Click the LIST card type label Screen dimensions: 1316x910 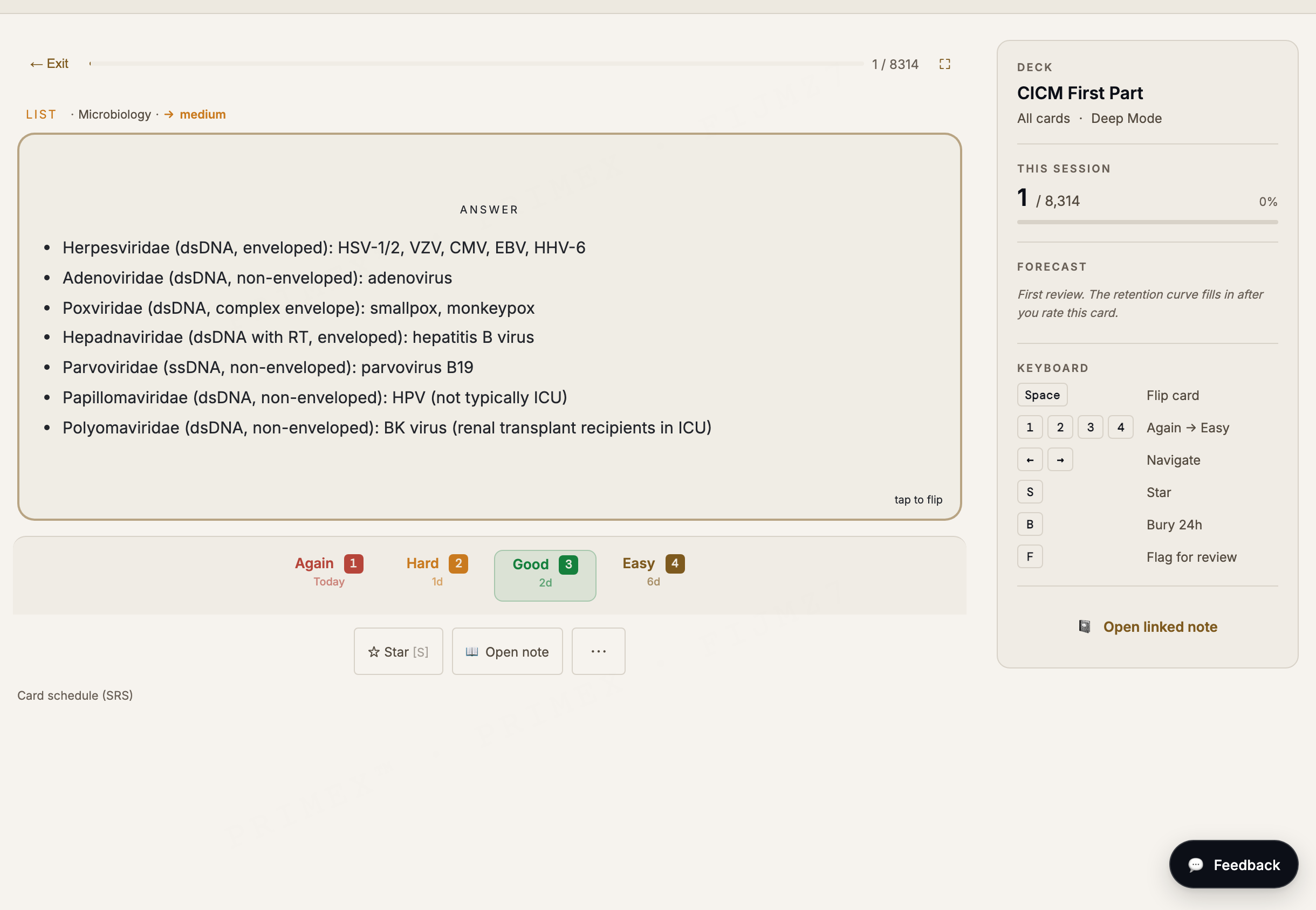(41, 115)
